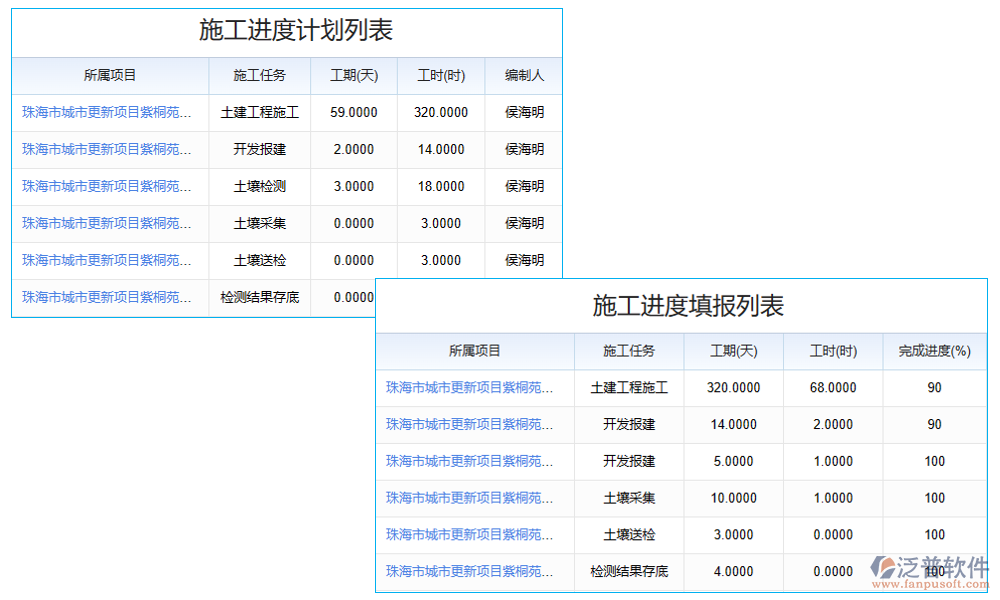This screenshot has height=600, width=1000.
Task: Click the 所属项目 column header in 计划列表
Action: [110, 76]
